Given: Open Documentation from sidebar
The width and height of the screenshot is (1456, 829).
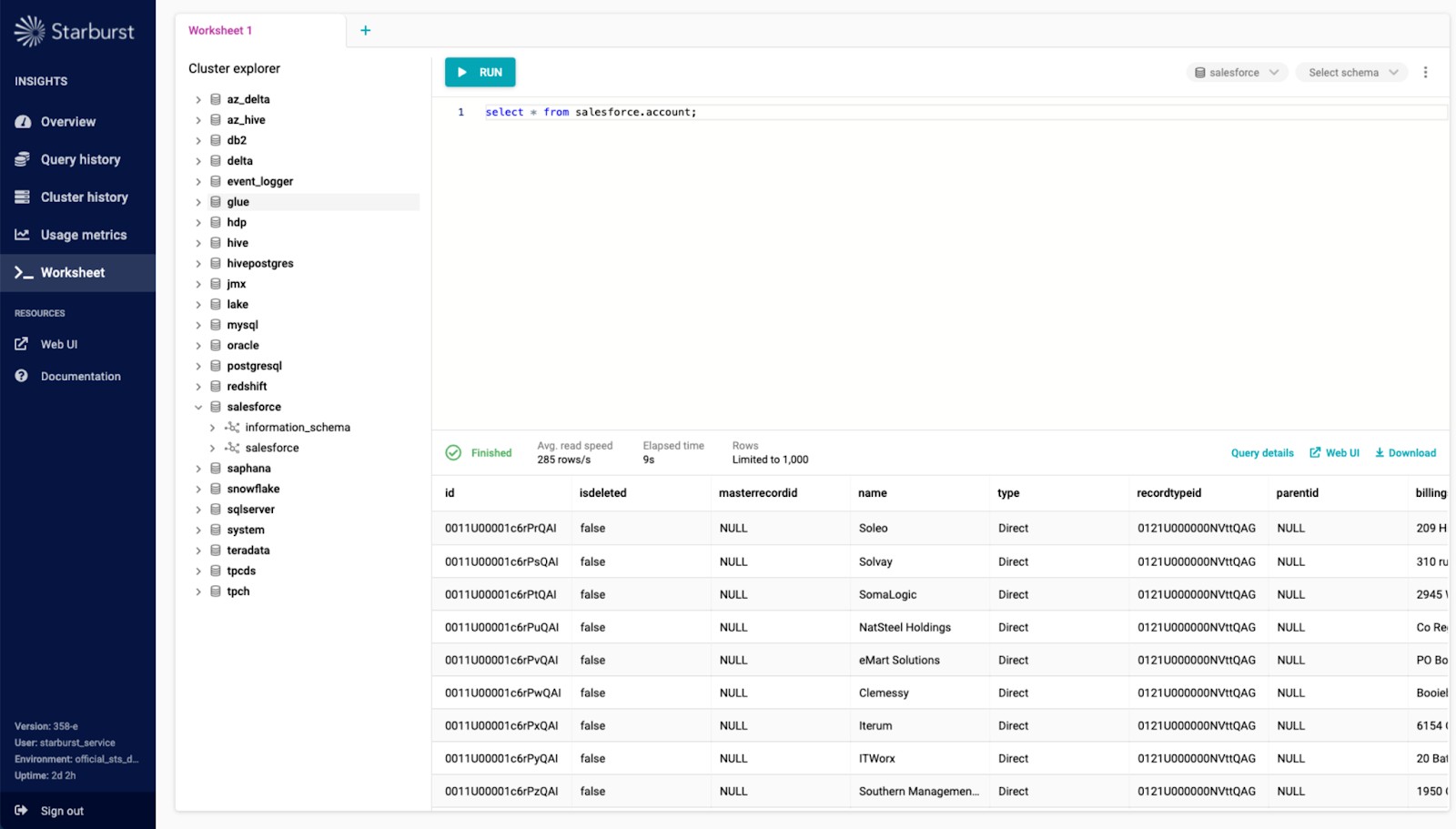Looking at the screenshot, I should 80,377.
